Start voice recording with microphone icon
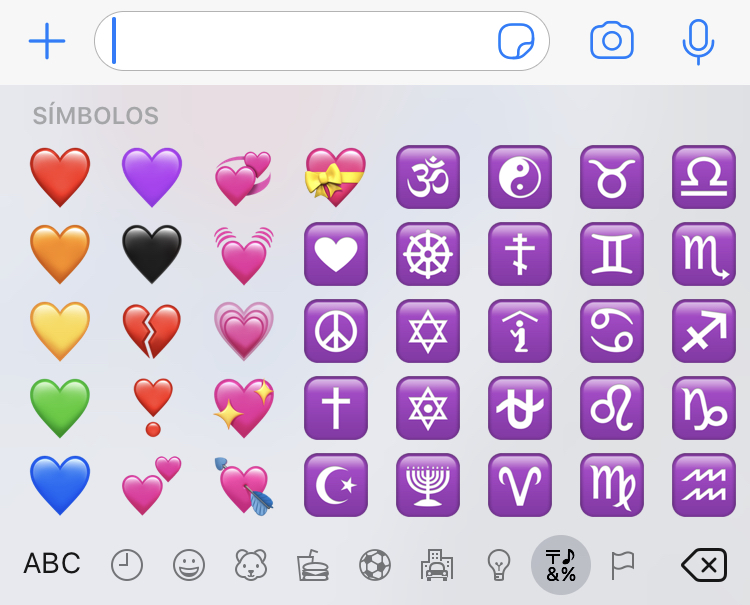 [x=698, y=42]
